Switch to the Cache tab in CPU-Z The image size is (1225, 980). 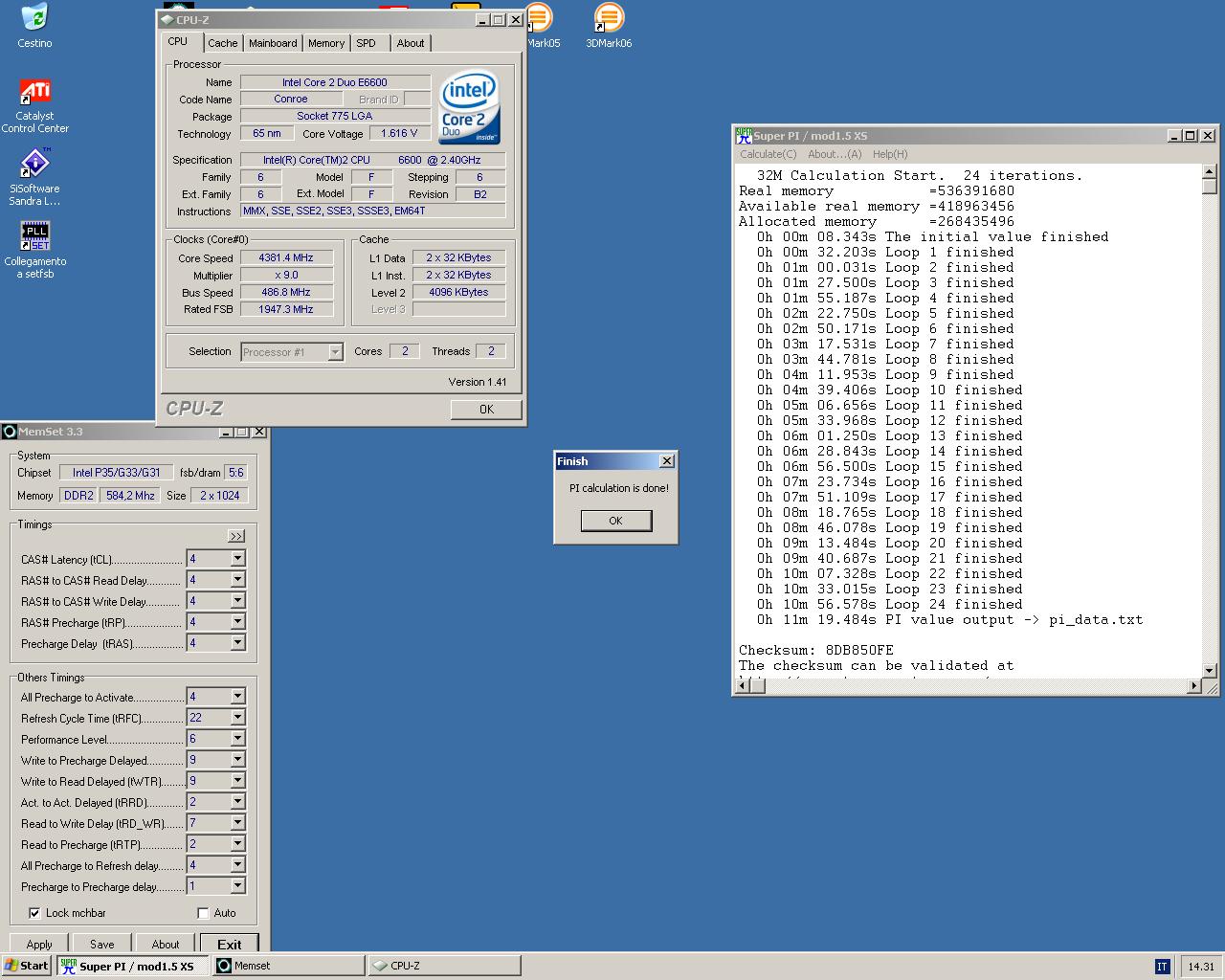[223, 43]
